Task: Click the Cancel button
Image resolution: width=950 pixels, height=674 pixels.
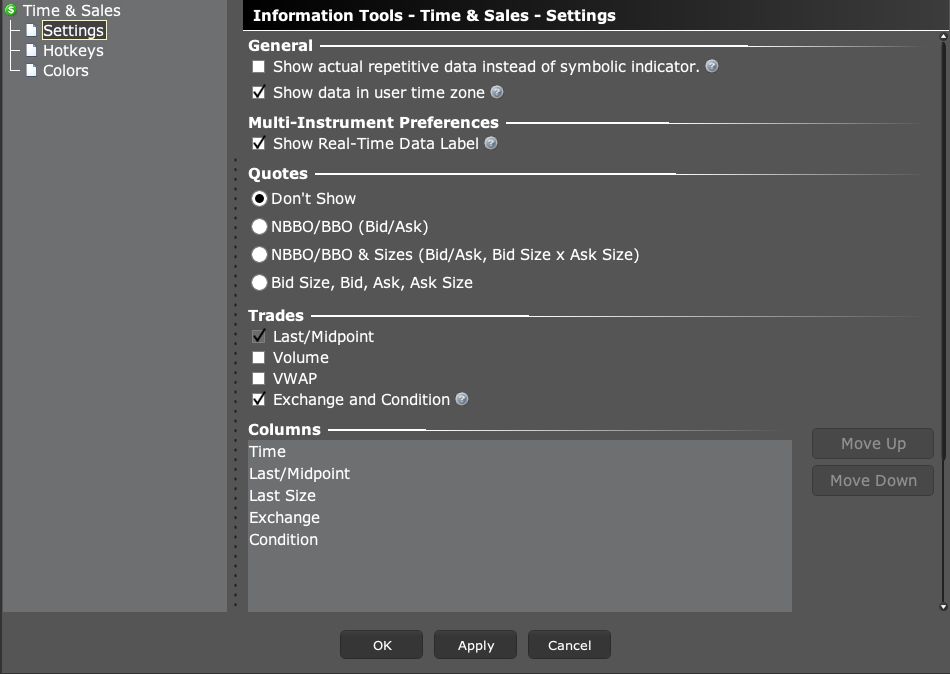Action: (x=570, y=645)
